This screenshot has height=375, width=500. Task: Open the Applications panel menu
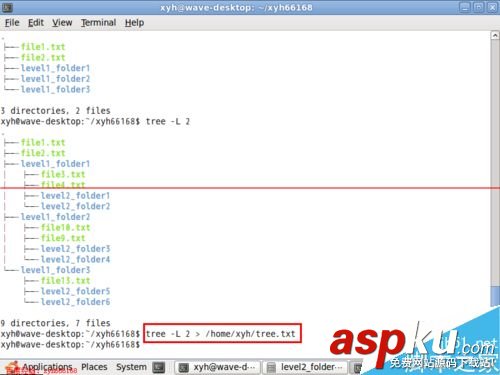(x=47, y=367)
